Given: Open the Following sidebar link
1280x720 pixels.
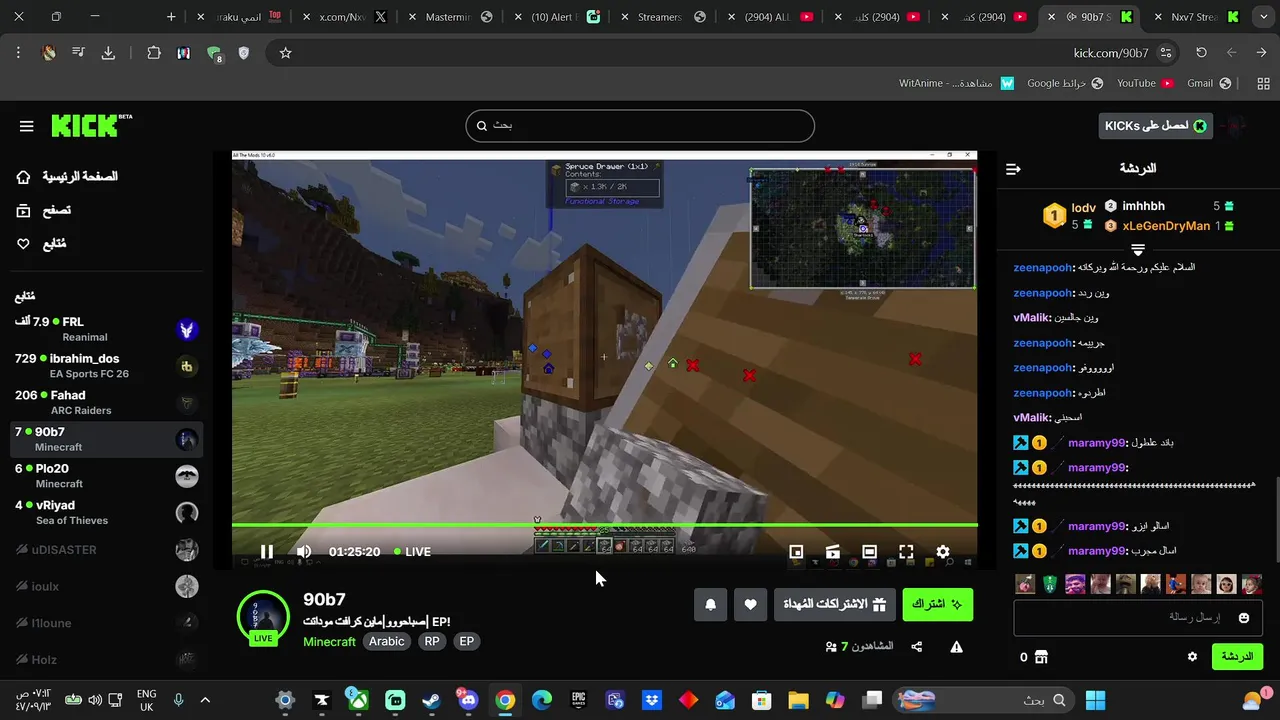Looking at the screenshot, I should (41, 244).
